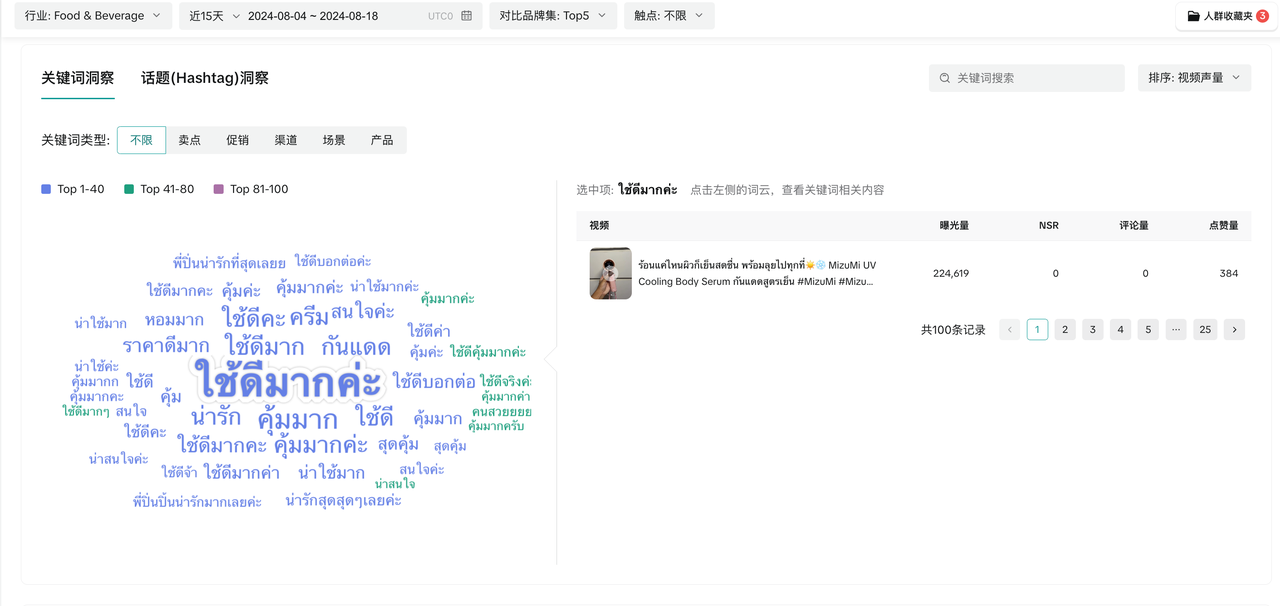Switch to 话题(Hashtag)洞察 tab

pyautogui.click(x=204, y=78)
